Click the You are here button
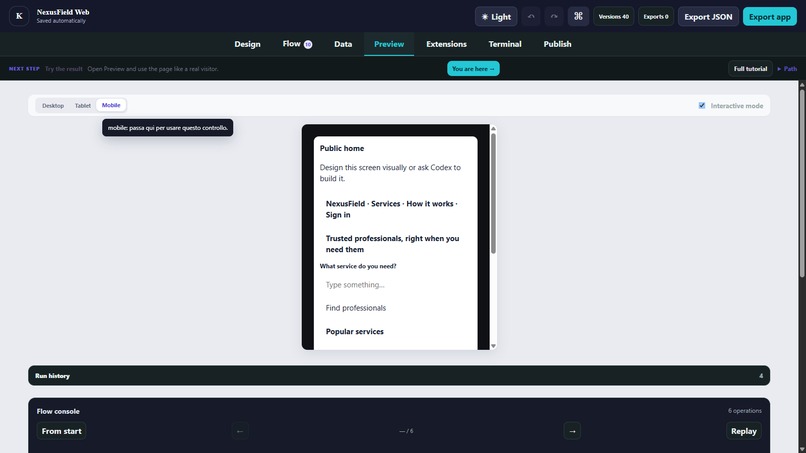The image size is (806, 453). tap(473, 68)
